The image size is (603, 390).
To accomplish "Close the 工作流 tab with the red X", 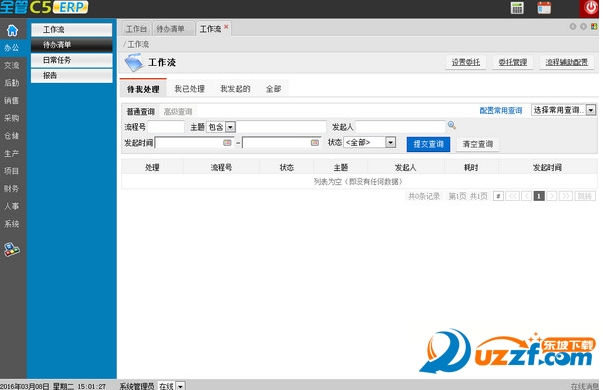I will point(226,27).
